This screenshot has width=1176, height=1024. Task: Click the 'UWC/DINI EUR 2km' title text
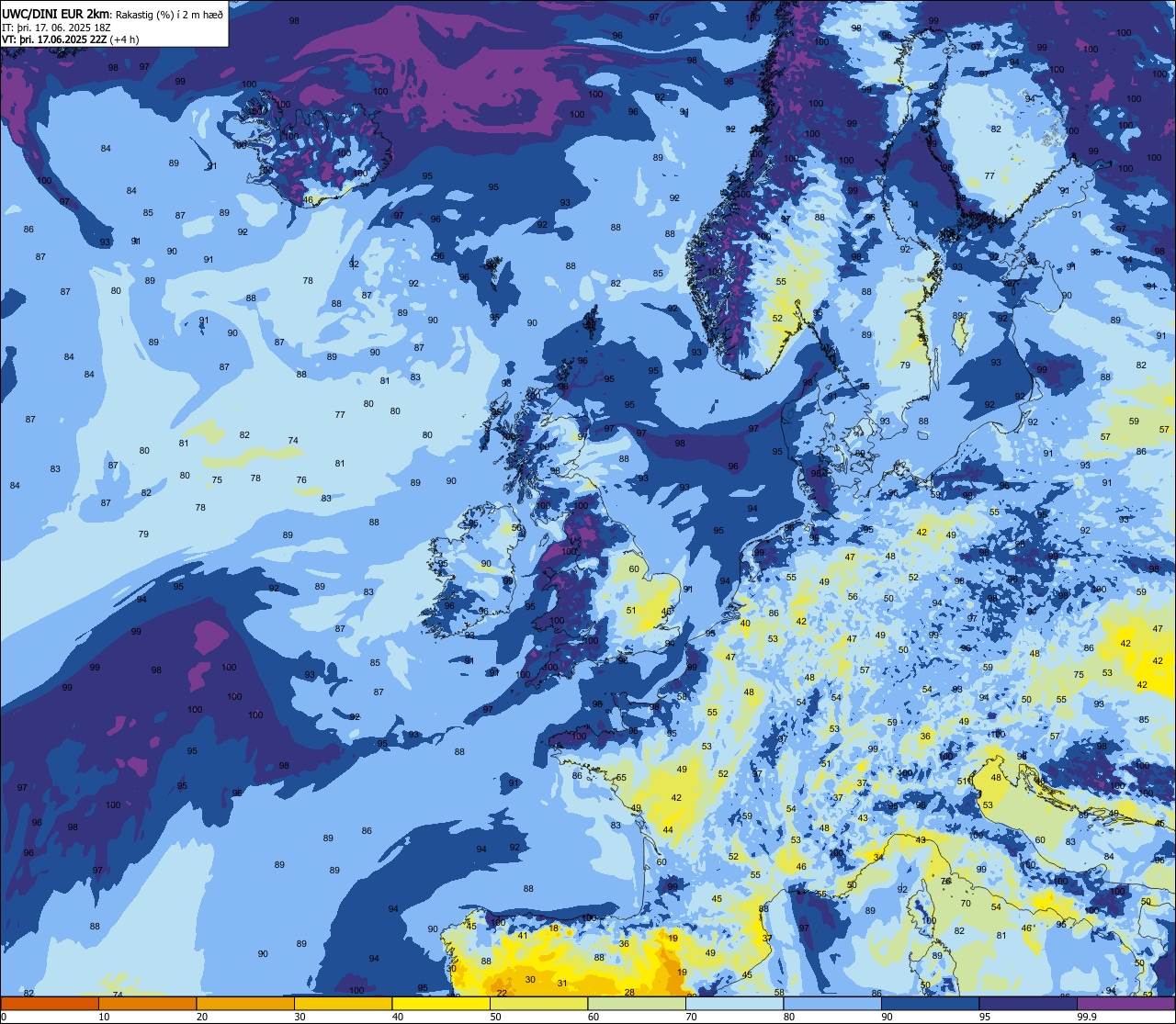pos(56,13)
